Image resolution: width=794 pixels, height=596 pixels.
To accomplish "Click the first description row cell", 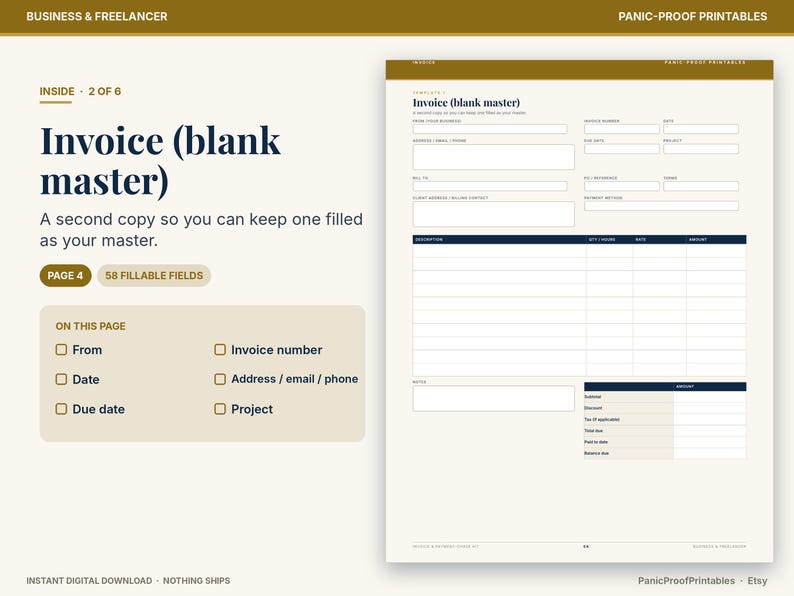I will (x=499, y=251).
